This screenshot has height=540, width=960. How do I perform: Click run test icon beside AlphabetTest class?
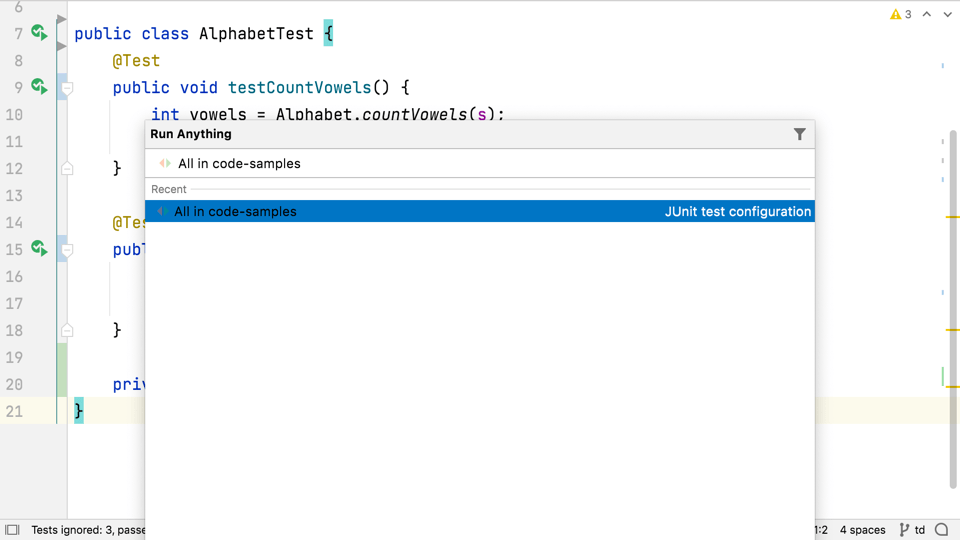pos(39,34)
